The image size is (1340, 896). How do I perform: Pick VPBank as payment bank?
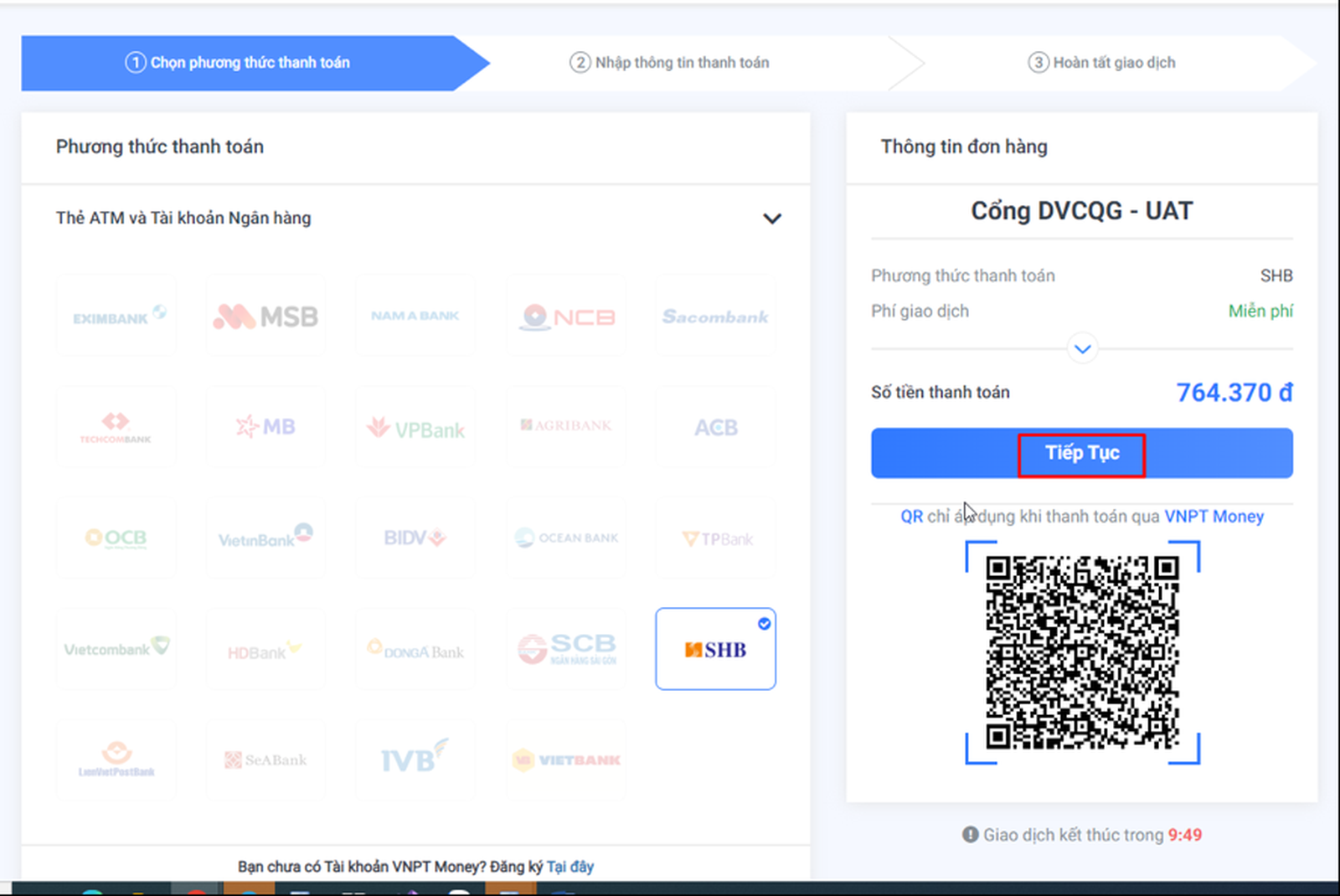[x=415, y=428]
